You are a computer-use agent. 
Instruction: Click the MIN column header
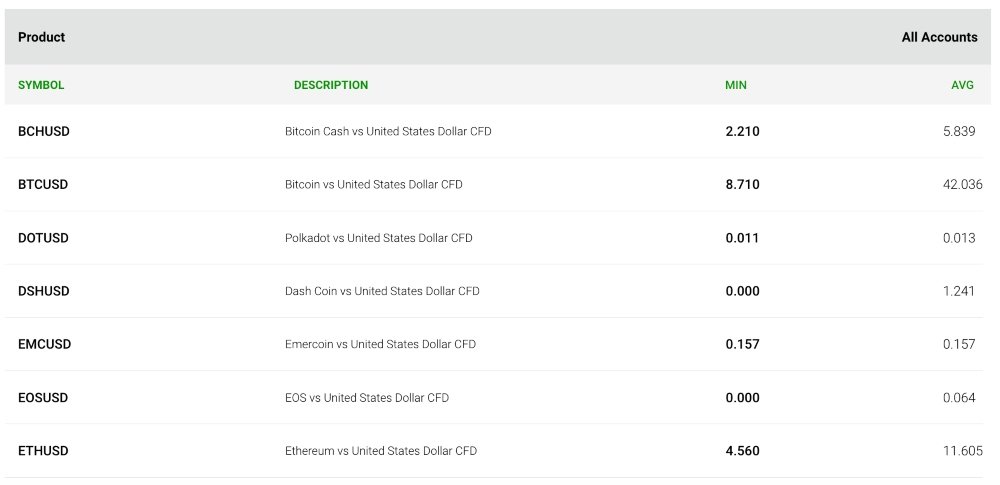736,85
